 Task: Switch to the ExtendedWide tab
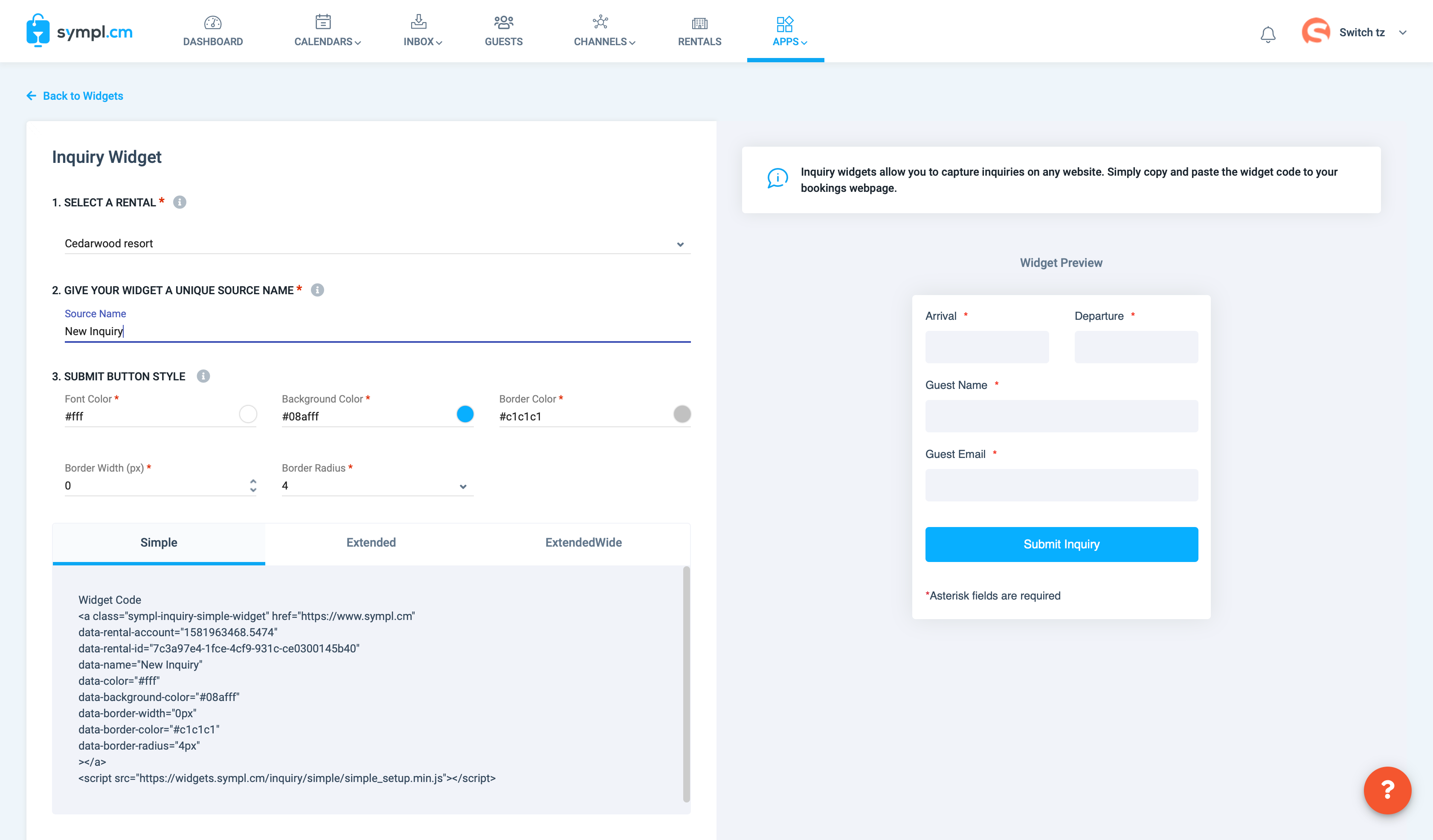click(583, 542)
